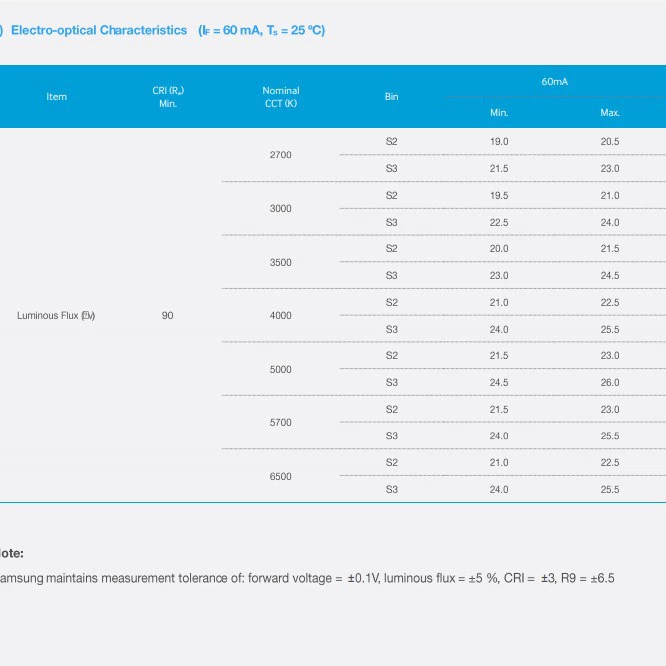This screenshot has width=666, height=666.
Task: Click the S3 bin cell for 5000 K
Action: (x=392, y=383)
